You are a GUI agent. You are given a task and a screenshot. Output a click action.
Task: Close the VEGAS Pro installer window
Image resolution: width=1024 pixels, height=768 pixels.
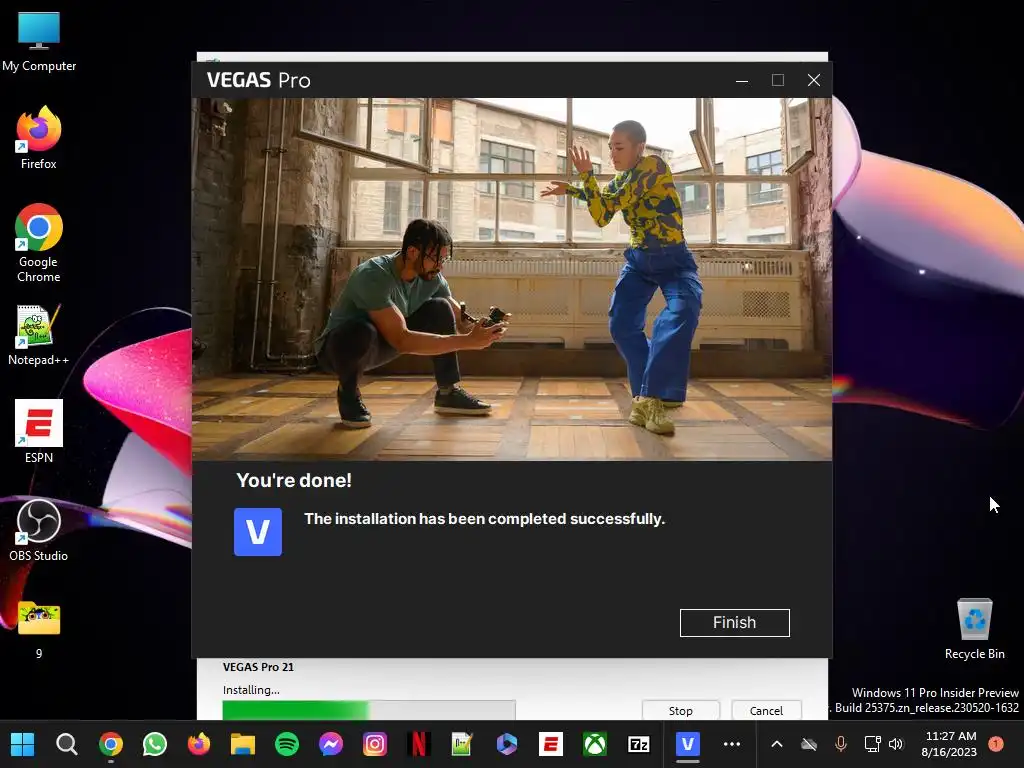click(x=814, y=80)
